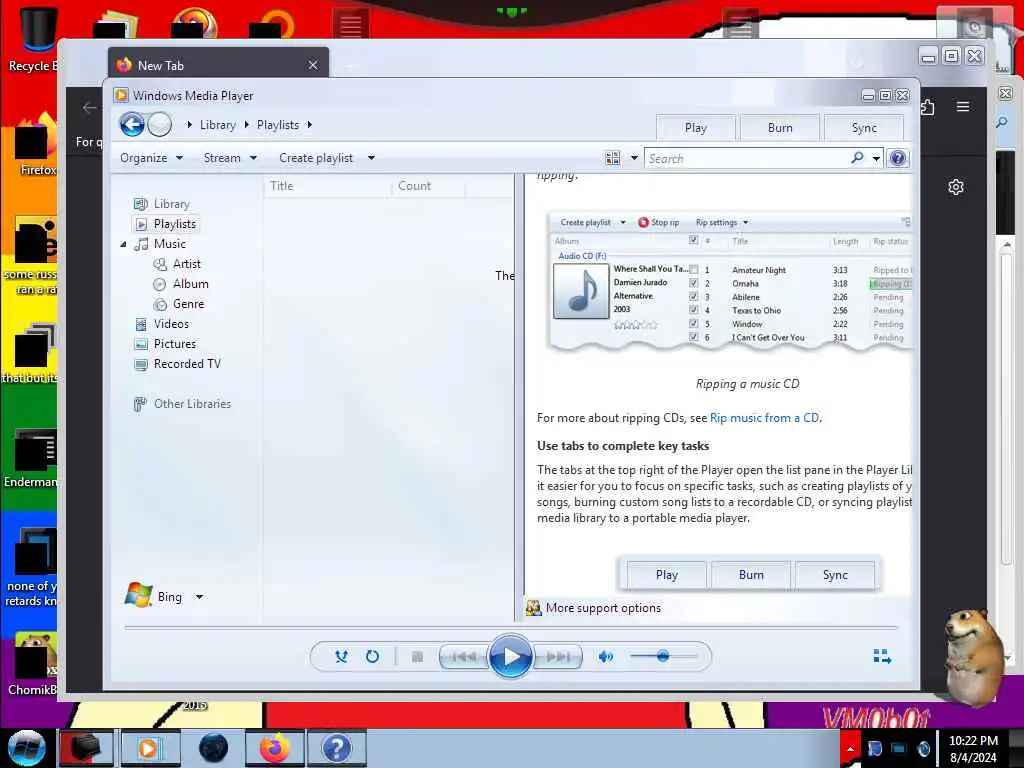Switch to Now Playing view icon
This screenshot has width=1024, height=768.
click(x=882, y=656)
